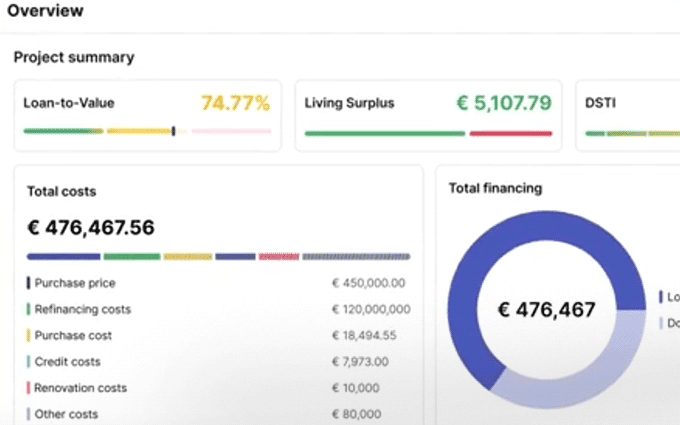Click the green segment of Living Surplus bar
Image resolution: width=680 pixels, height=425 pixels.
pyautogui.click(x=385, y=134)
